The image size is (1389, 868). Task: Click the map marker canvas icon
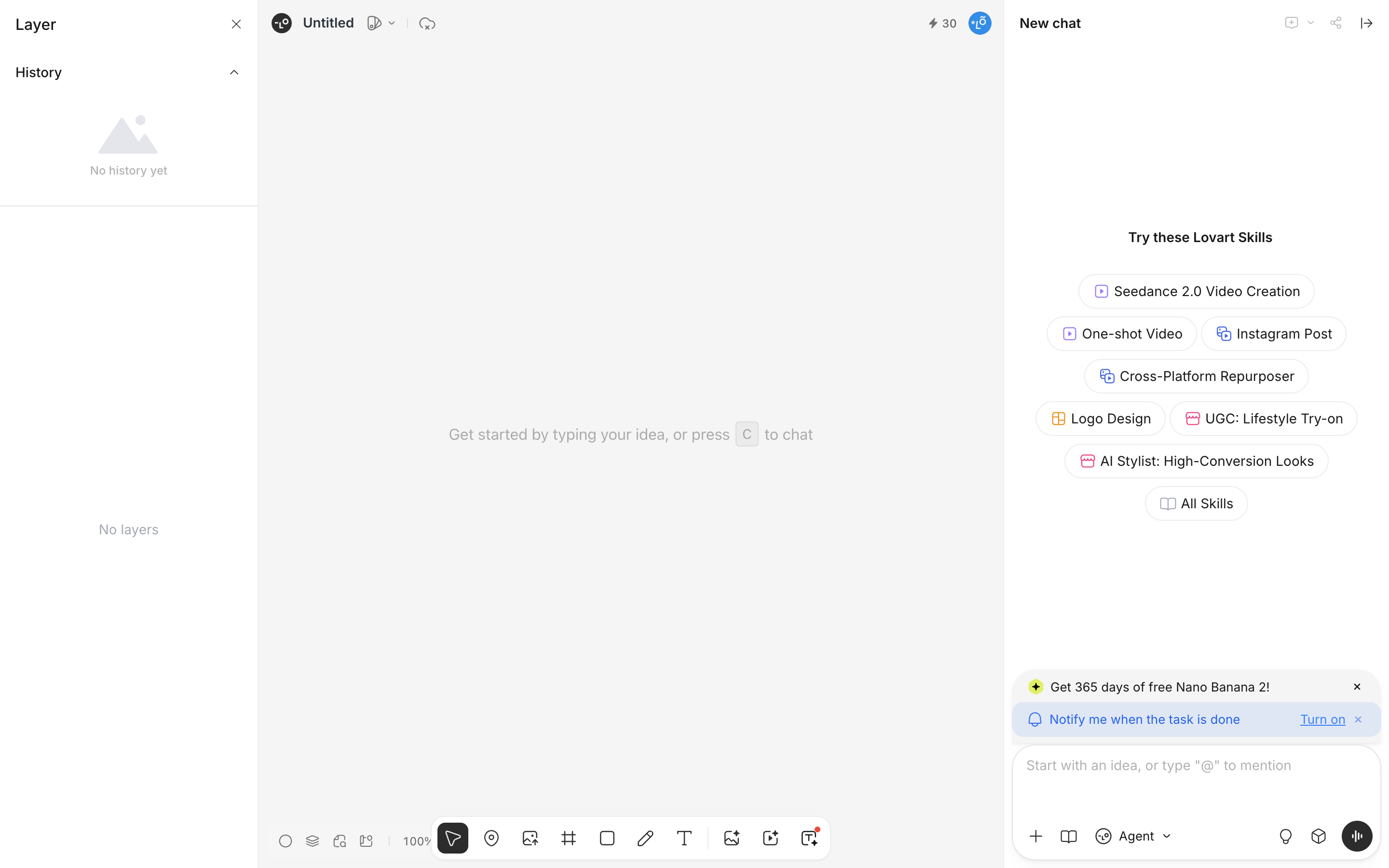366,841
